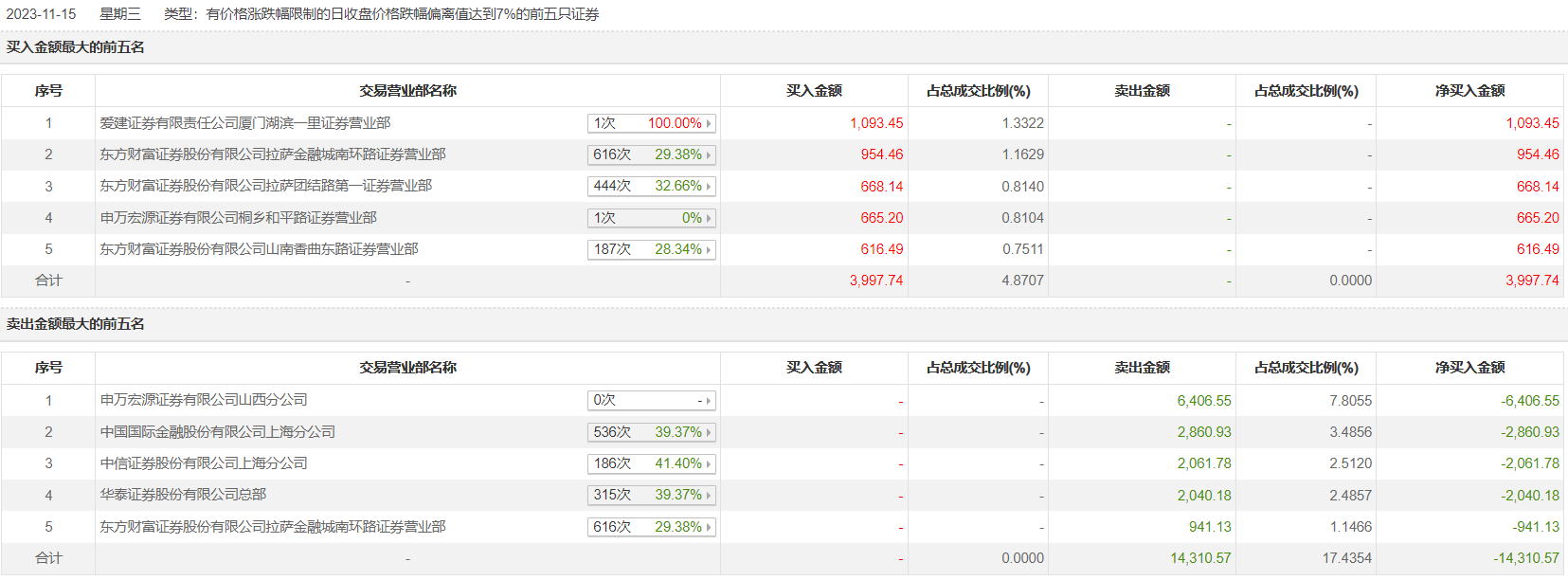
Task: Click the arrow icon beside 315次 39.37%
Action: pyautogui.click(x=709, y=496)
